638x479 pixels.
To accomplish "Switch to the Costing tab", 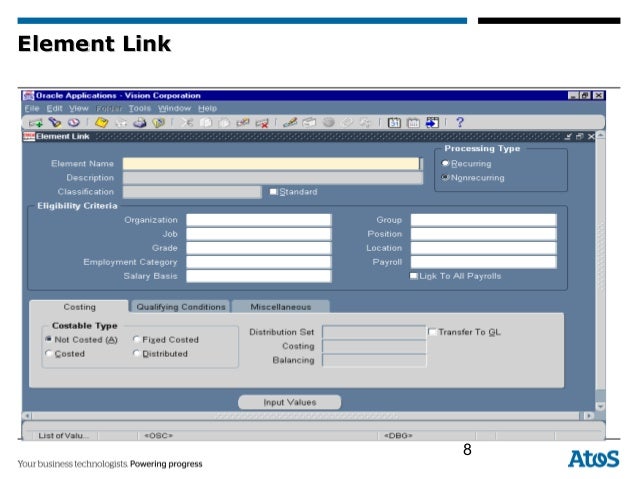I will [x=79, y=307].
